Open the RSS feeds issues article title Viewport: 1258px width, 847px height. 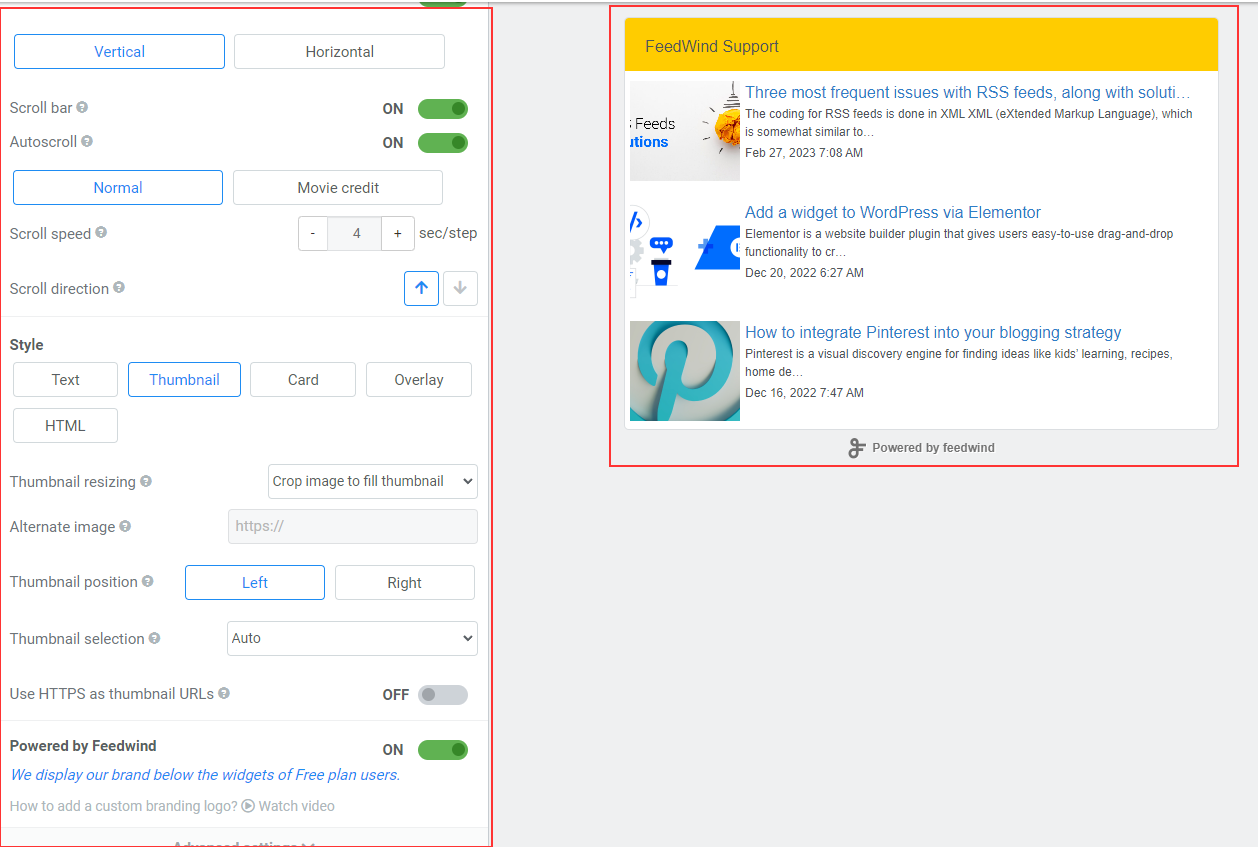(967, 92)
